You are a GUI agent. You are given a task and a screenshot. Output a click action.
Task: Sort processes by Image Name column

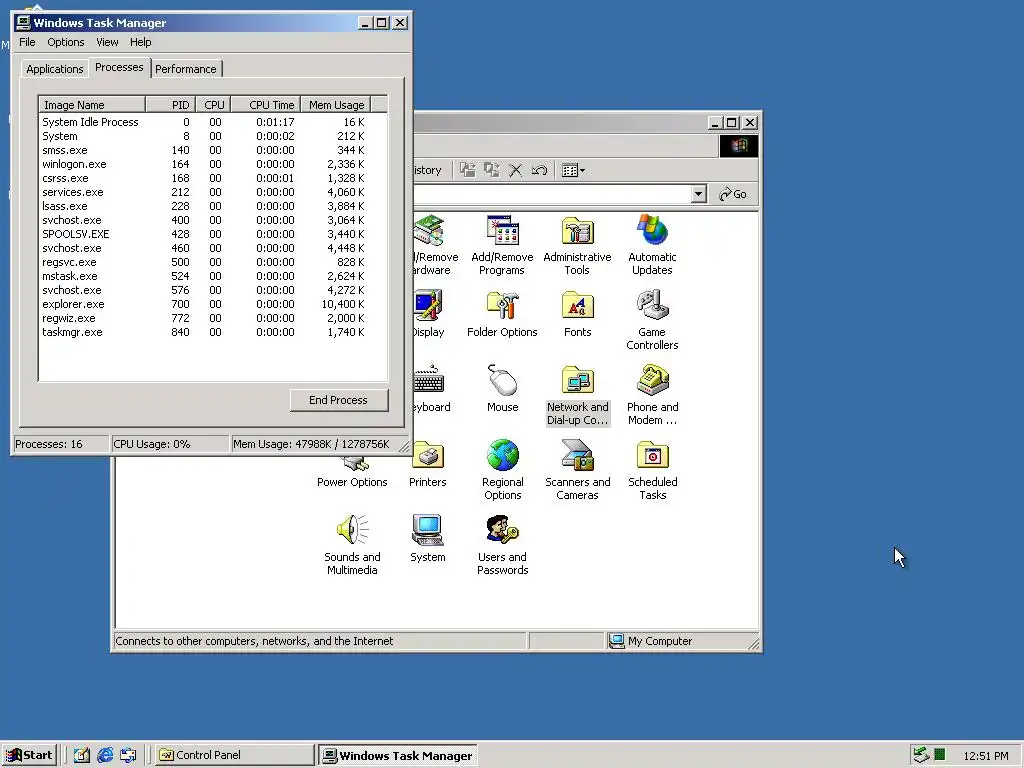[x=91, y=104]
